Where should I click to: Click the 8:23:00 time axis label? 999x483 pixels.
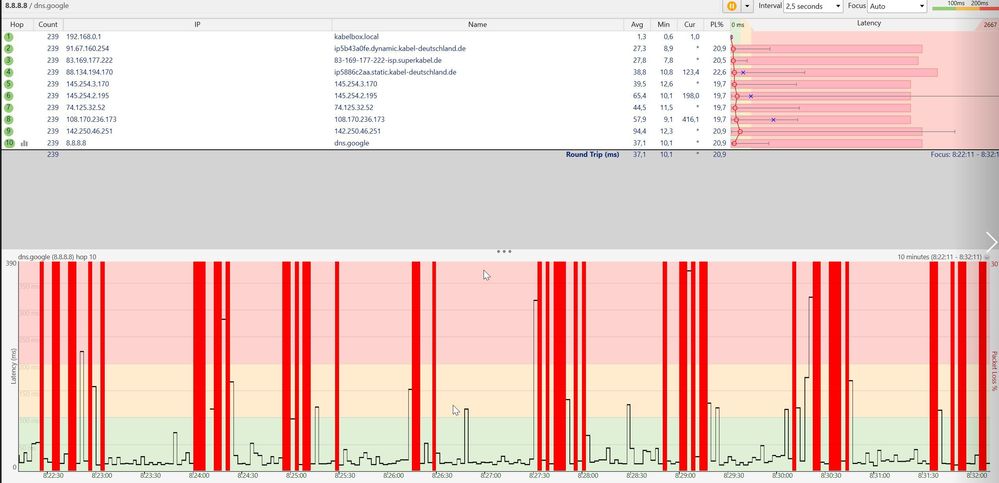coord(101,475)
